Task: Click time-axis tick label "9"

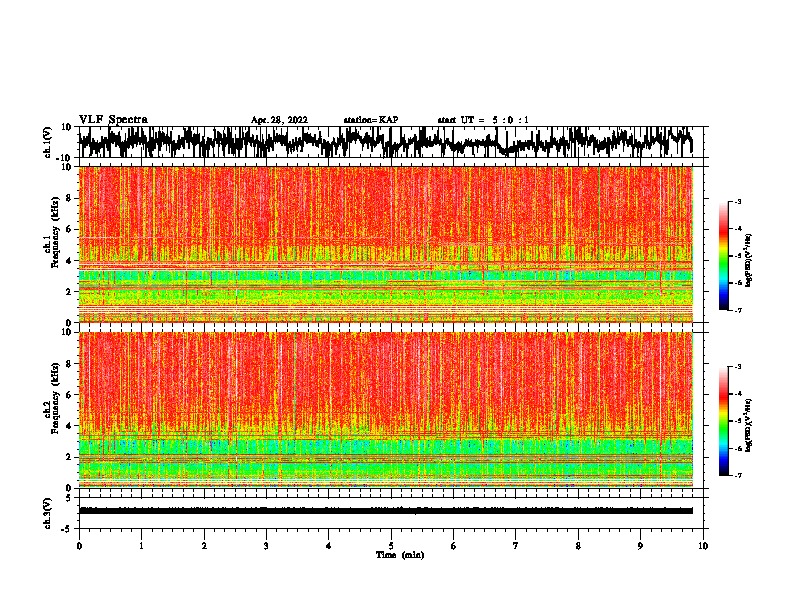Action: point(640,546)
